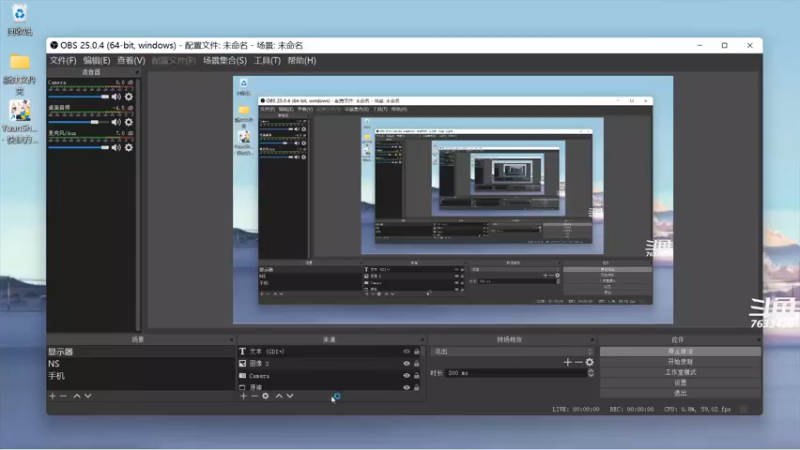This screenshot has height=450, width=800.
Task: Open the 设置 settings button
Action: click(x=680, y=383)
